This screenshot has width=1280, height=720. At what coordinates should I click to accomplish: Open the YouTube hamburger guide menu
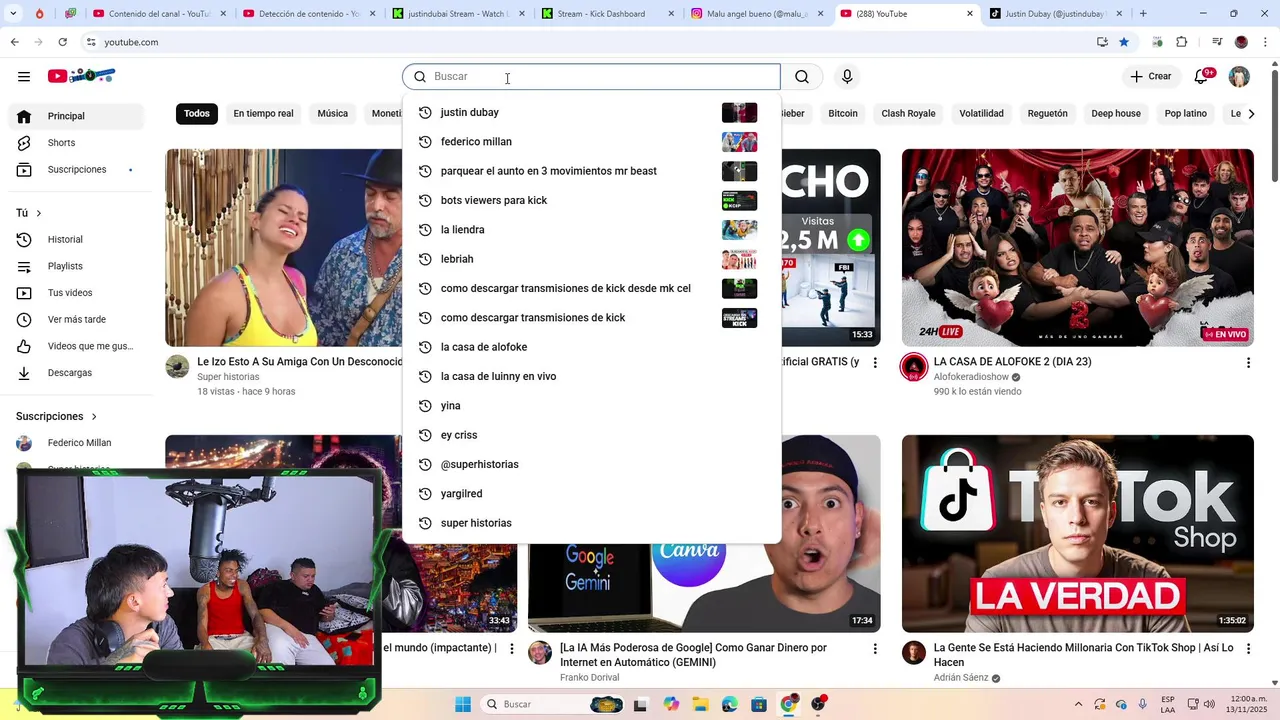[24, 77]
